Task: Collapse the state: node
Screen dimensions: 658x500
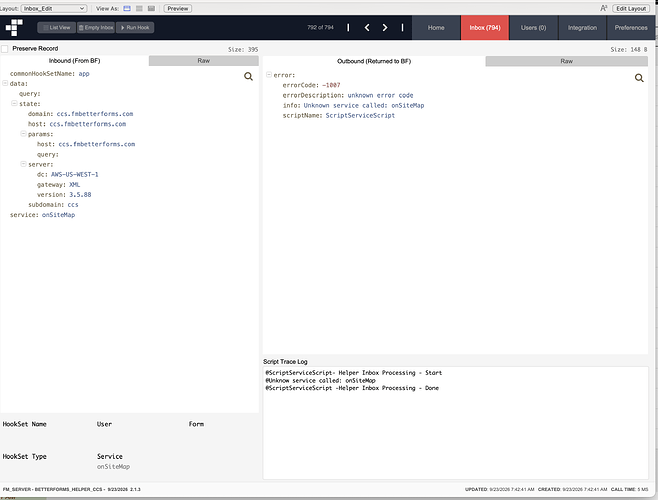Action: tap(14, 103)
